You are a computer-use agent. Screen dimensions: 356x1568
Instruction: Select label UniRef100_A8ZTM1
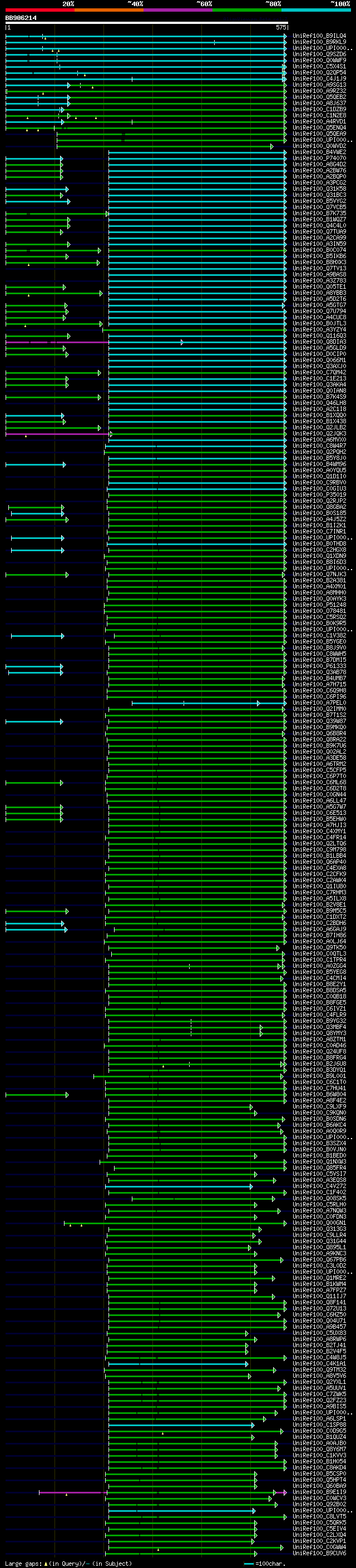pos(319,1040)
